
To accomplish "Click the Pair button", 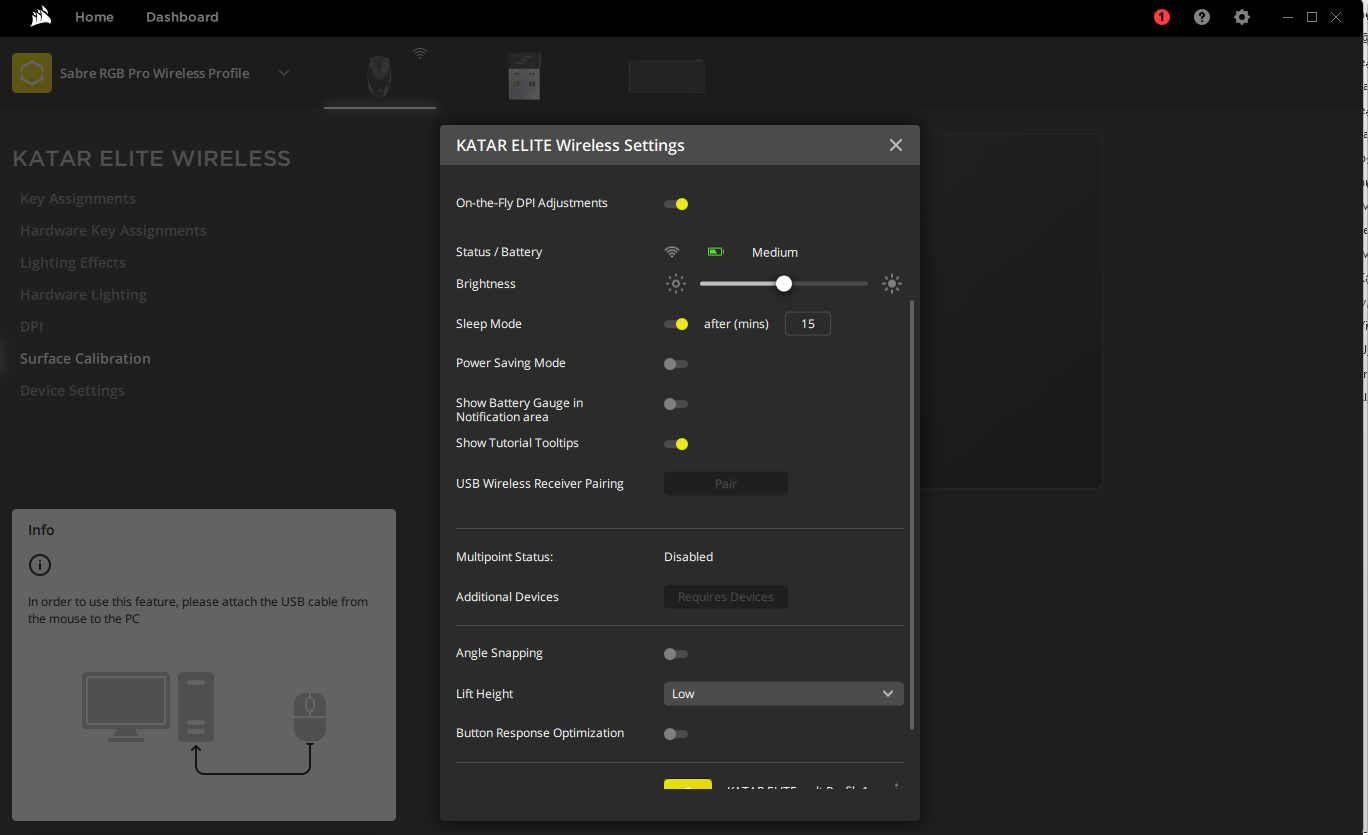I will (x=726, y=484).
